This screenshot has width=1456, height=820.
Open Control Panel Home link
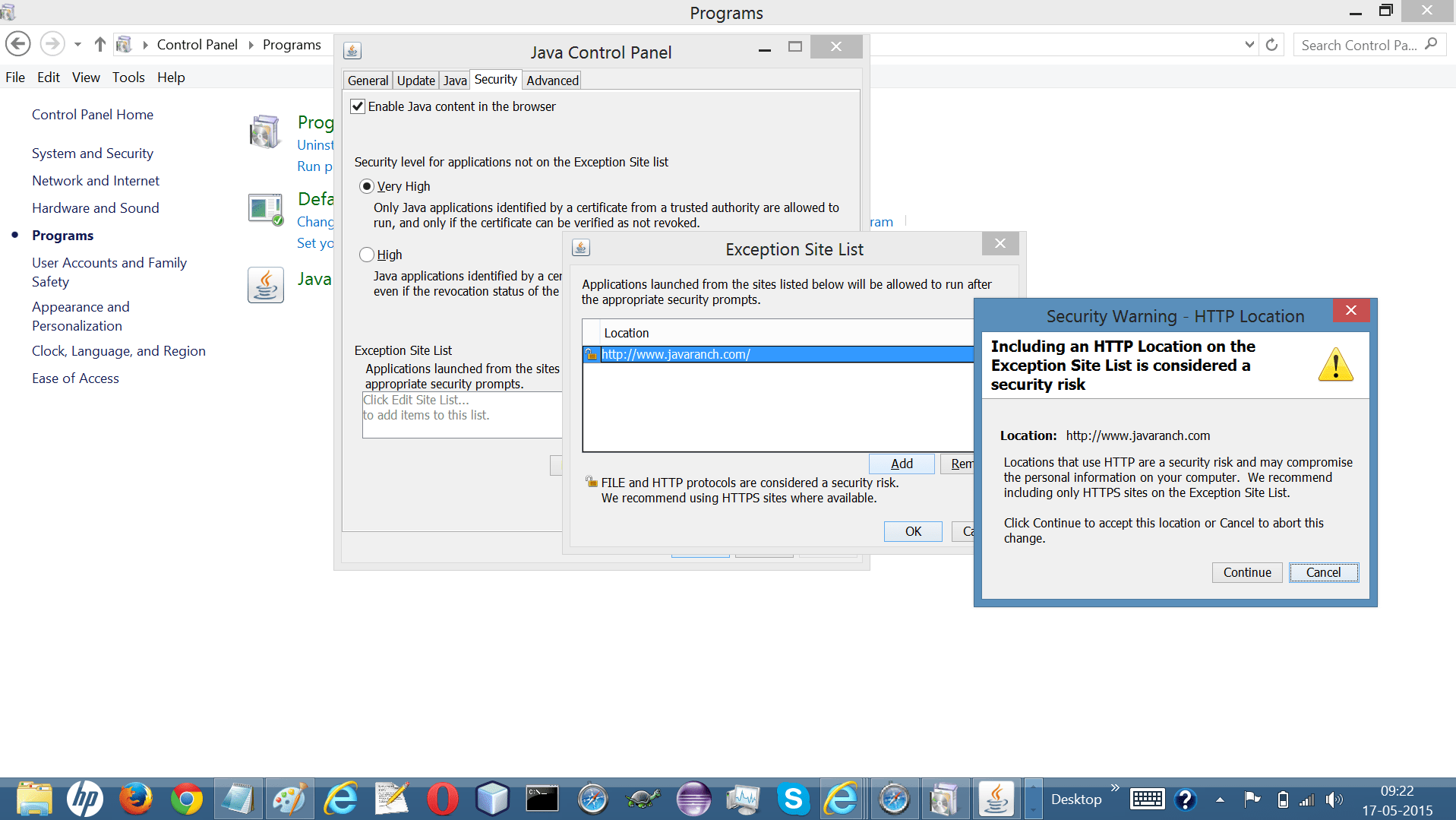[93, 115]
